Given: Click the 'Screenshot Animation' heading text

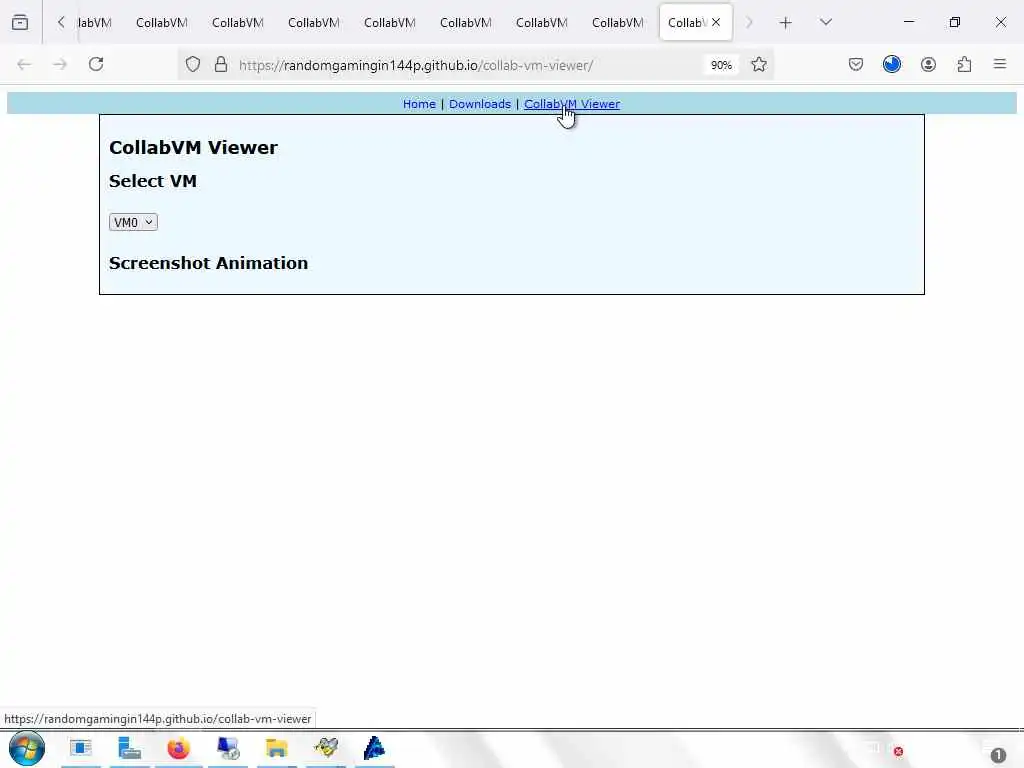Looking at the screenshot, I should tap(208, 263).
